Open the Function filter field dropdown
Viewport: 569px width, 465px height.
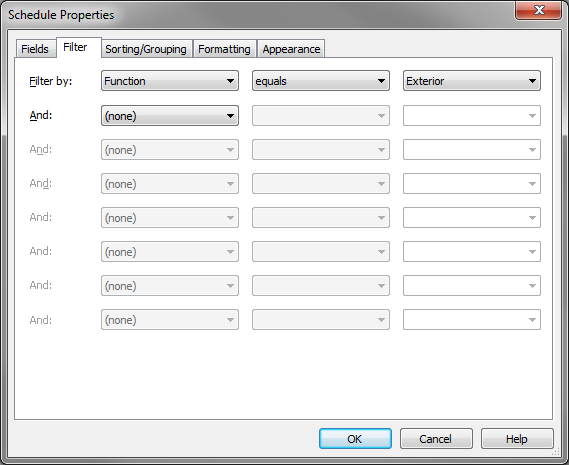[x=170, y=81]
